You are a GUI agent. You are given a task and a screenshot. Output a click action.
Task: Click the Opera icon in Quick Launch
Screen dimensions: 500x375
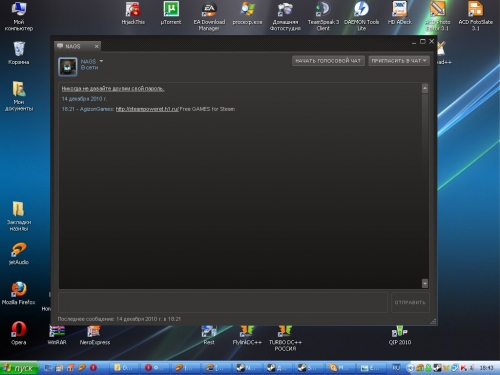point(93,368)
